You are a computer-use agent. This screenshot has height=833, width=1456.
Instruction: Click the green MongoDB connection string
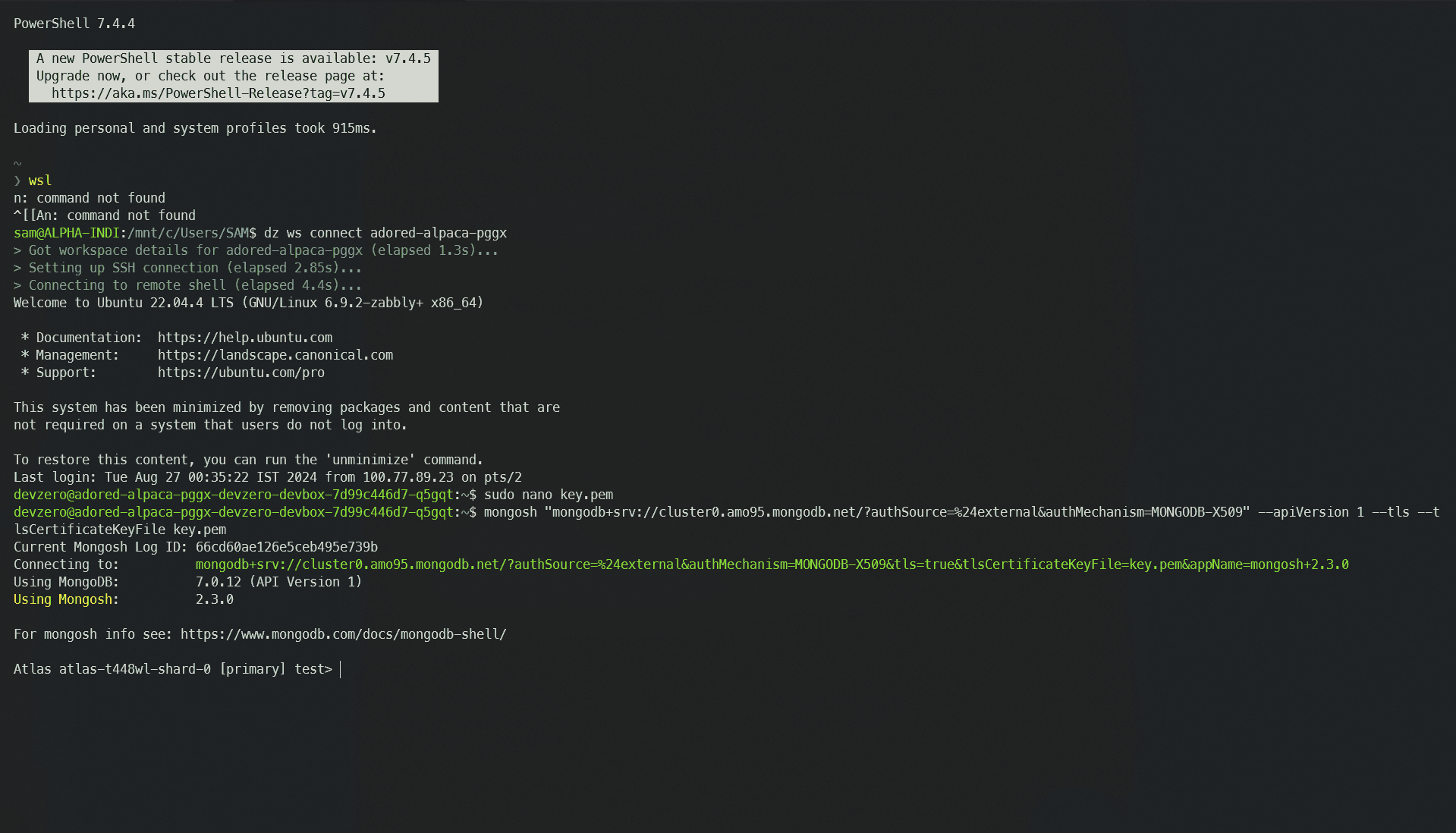click(772, 564)
